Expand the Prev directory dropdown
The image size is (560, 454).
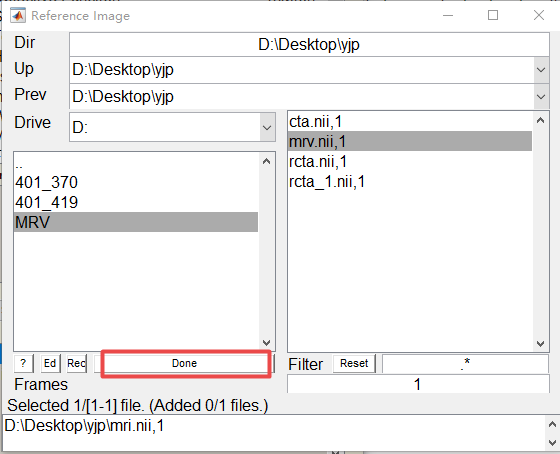541,97
